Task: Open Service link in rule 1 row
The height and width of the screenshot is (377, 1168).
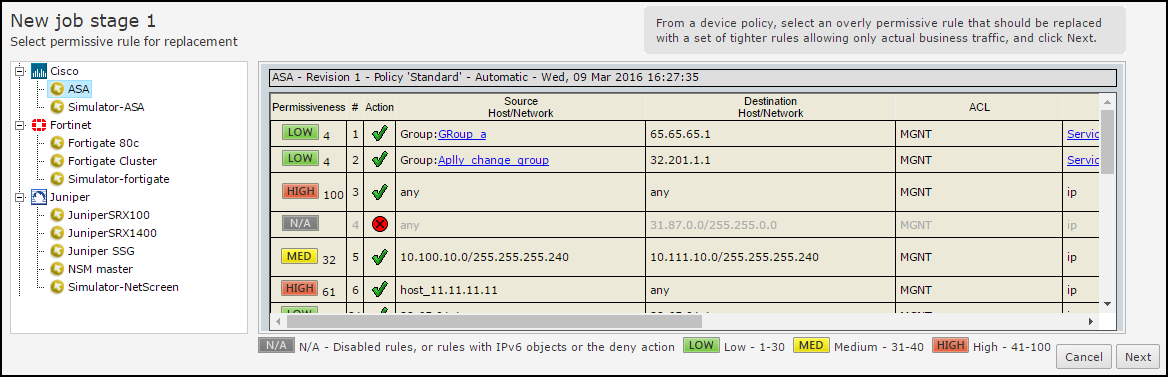Action: pyautogui.click(x=1082, y=134)
